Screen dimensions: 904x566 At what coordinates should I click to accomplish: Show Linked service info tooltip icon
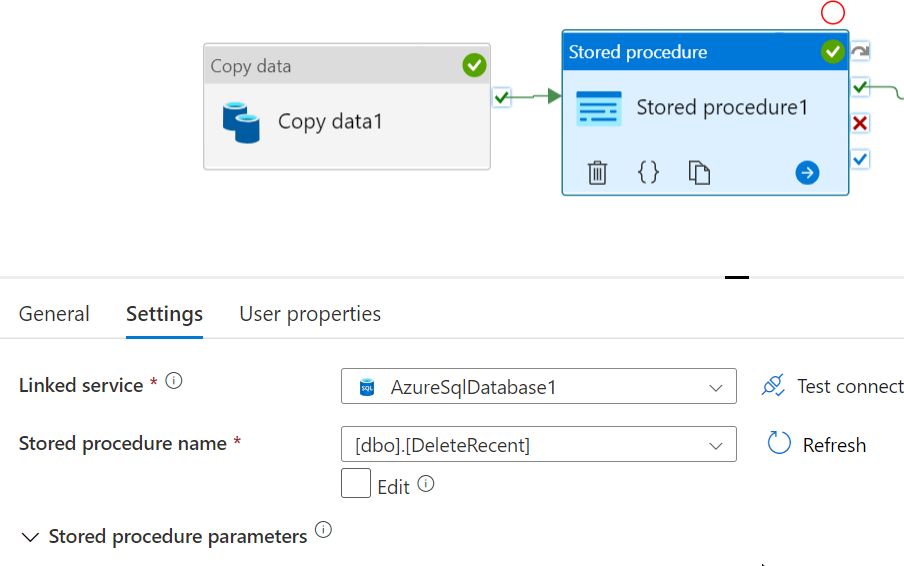tap(174, 380)
